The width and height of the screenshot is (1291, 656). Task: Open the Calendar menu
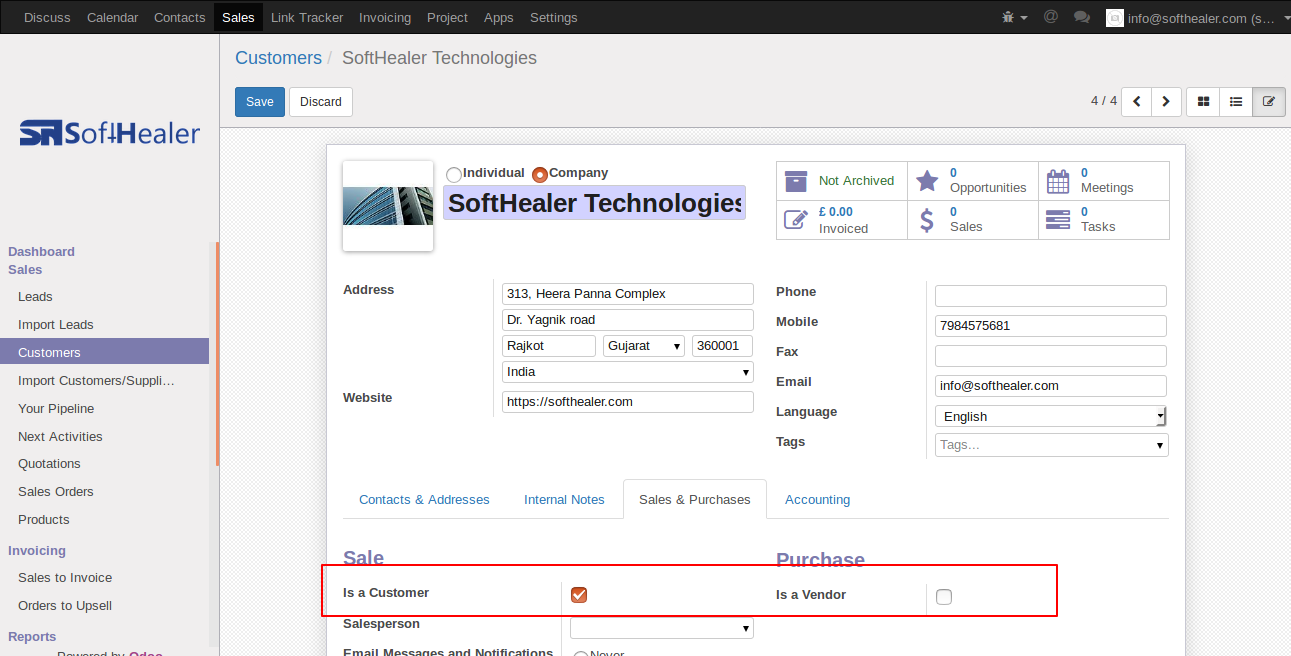click(x=112, y=17)
